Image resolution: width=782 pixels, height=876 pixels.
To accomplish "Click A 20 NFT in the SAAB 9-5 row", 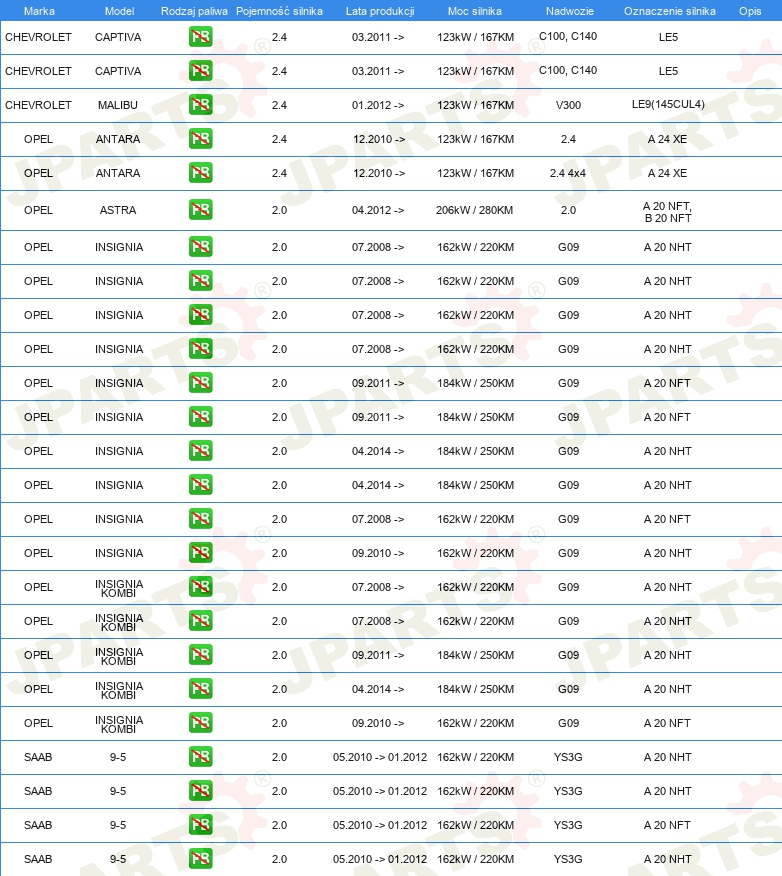I will (667, 825).
